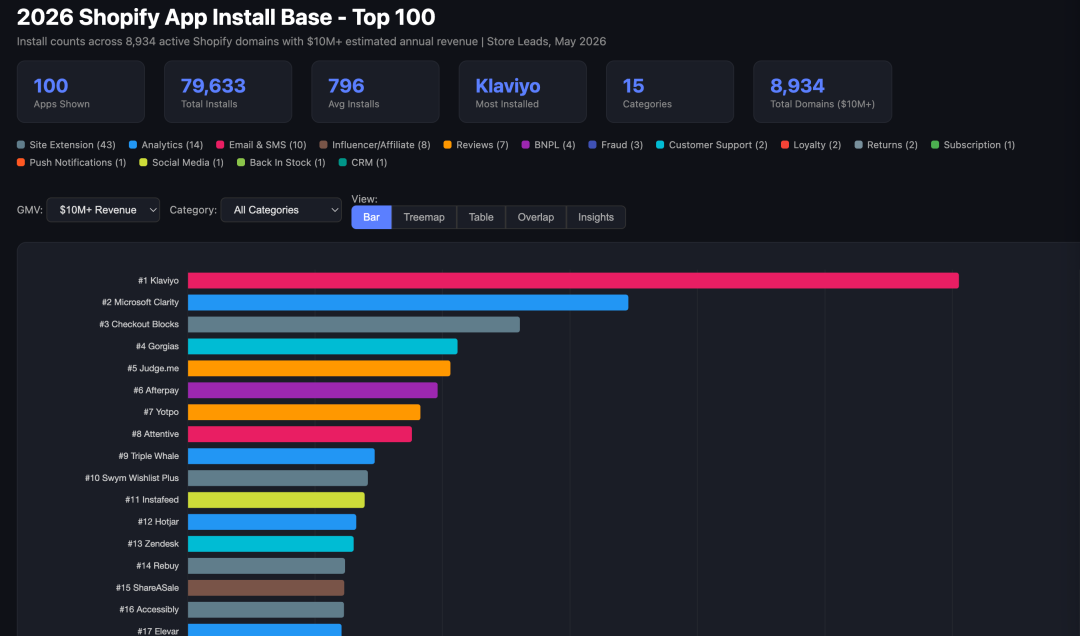Click the '#8 Attentive' label
Viewport: 1080px width, 636px height.
click(155, 434)
